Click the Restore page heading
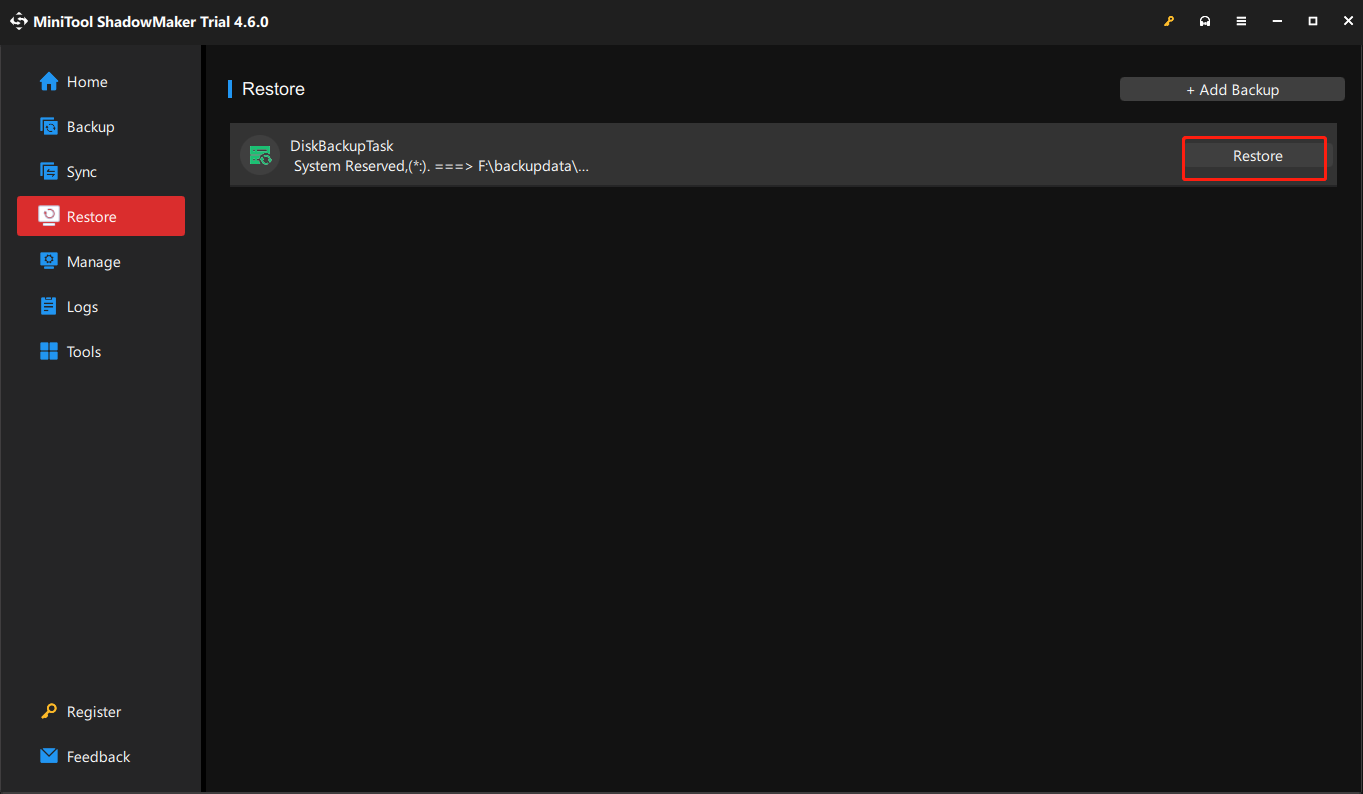Viewport: 1363px width, 794px height. click(x=273, y=89)
